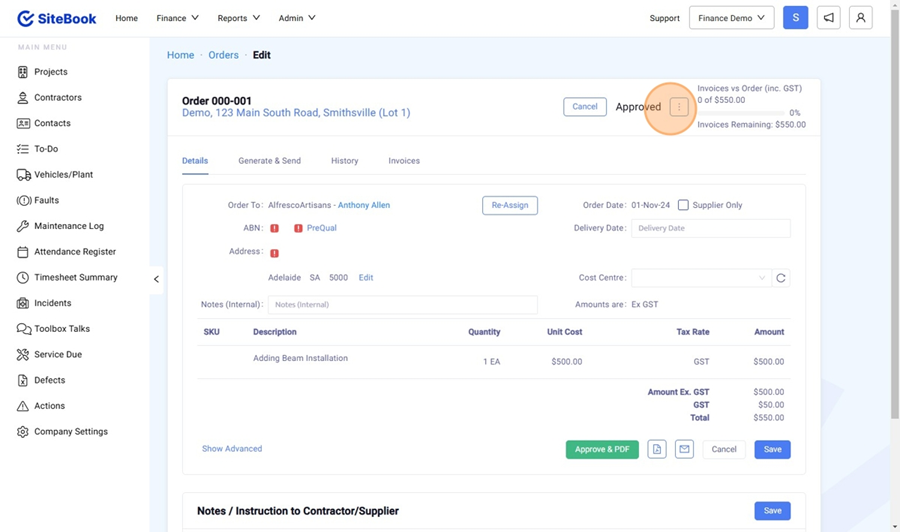Open Vehicles/Plant from main menu
Image resolution: width=900 pixels, height=532 pixels.
(63, 175)
